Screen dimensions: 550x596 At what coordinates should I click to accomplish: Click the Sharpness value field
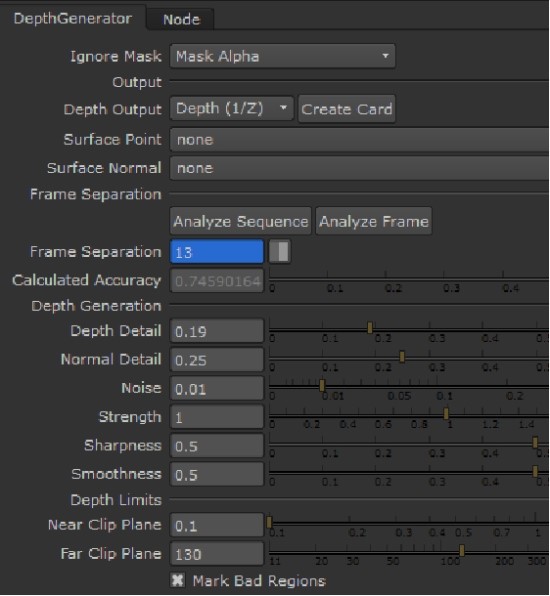[217, 445]
